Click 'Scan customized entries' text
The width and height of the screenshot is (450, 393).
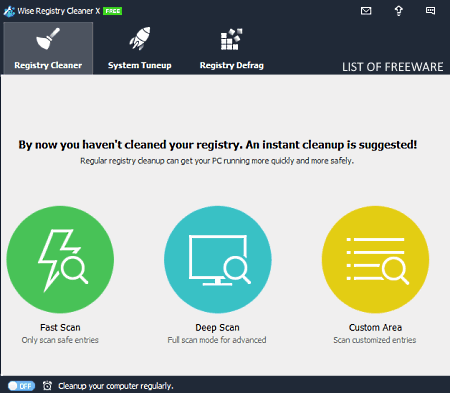375,340
